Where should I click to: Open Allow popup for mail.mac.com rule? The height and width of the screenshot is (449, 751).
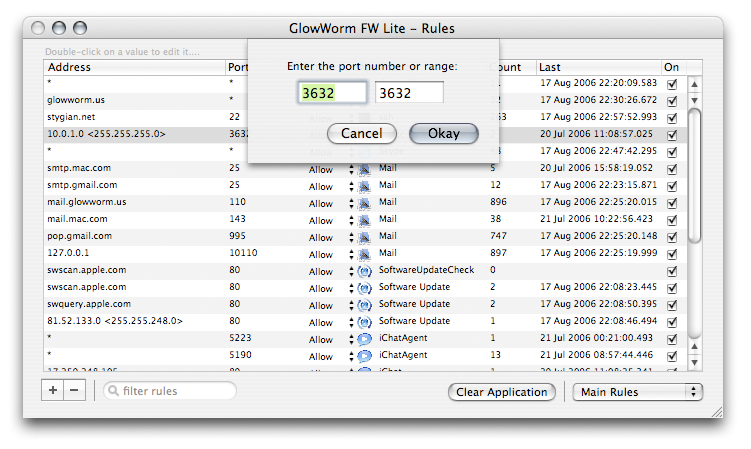point(331,220)
